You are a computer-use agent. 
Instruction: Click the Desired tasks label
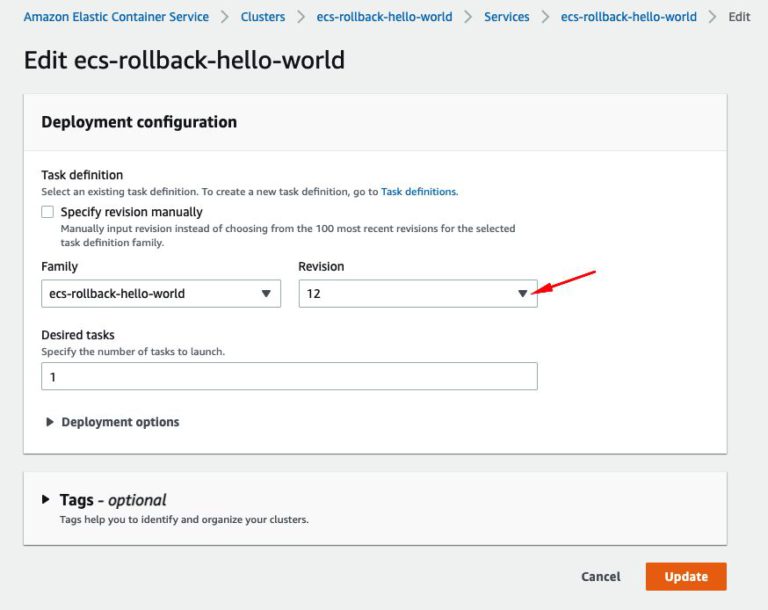[78, 335]
